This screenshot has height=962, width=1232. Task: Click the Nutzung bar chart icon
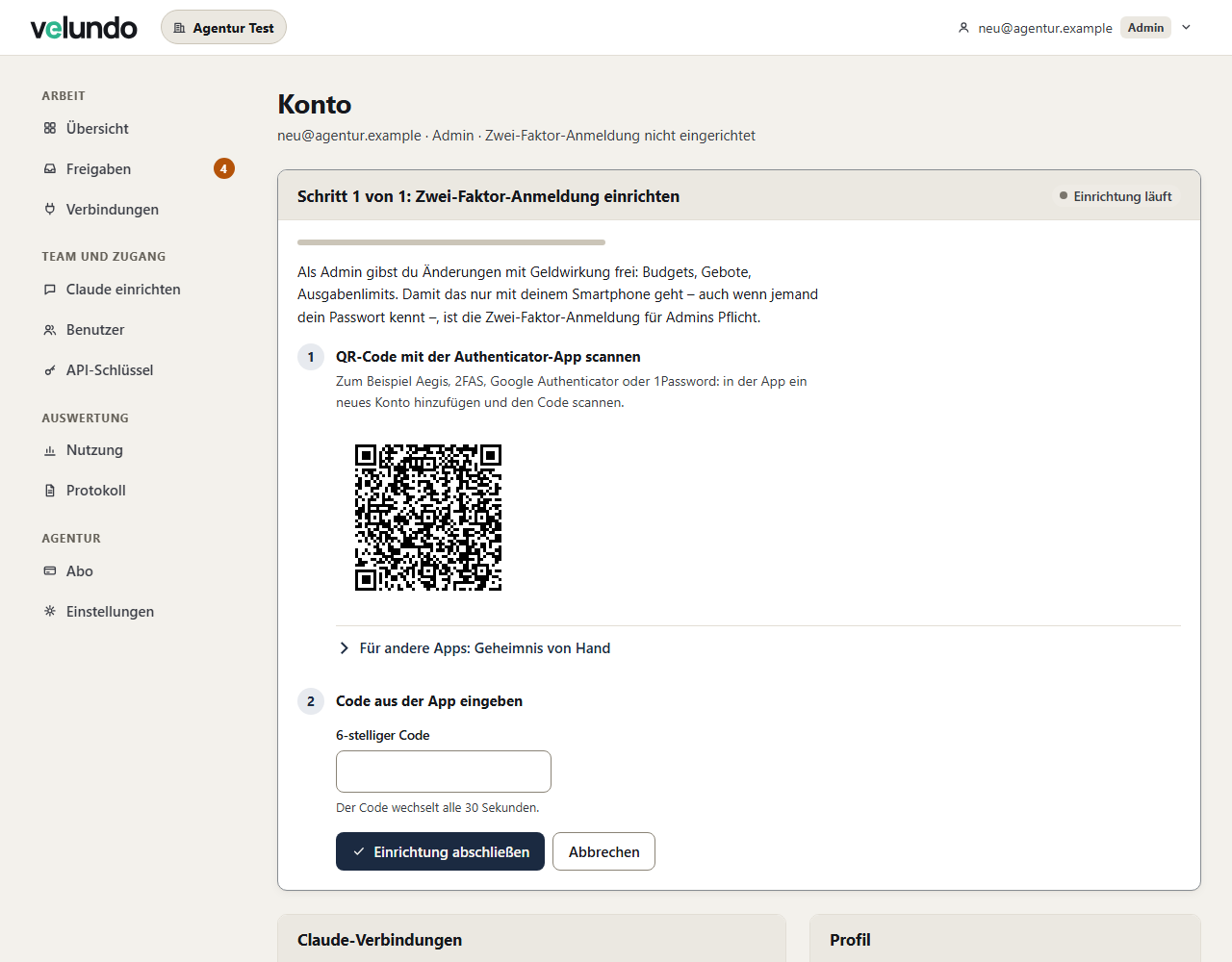pos(50,449)
